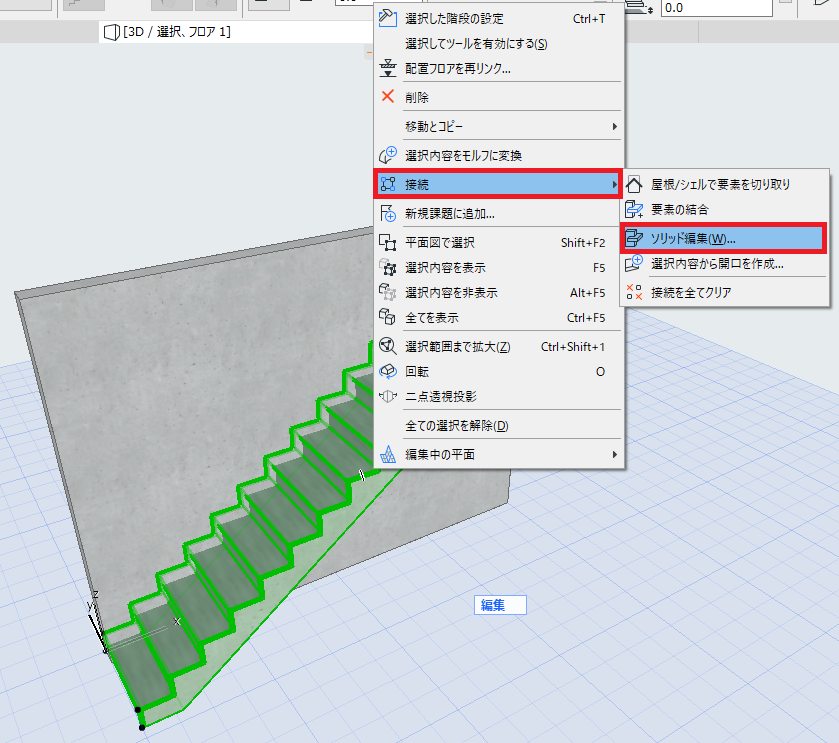Image resolution: width=839 pixels, height=743 pixels.
Task: Click the 編集 label in the 3D view
Action: coord(499,605)
